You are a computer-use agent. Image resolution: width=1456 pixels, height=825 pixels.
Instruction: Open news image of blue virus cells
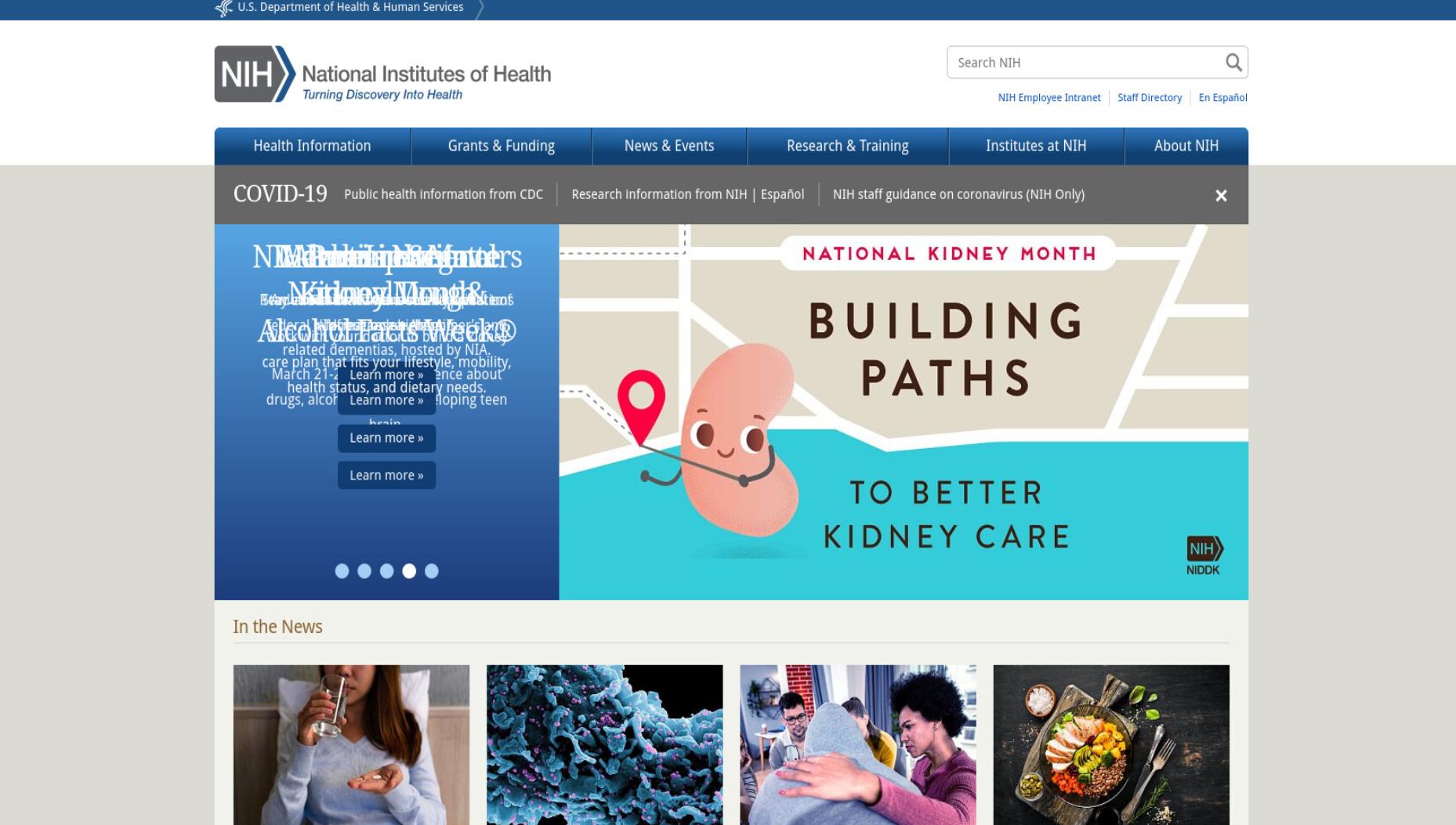[604, 744]
